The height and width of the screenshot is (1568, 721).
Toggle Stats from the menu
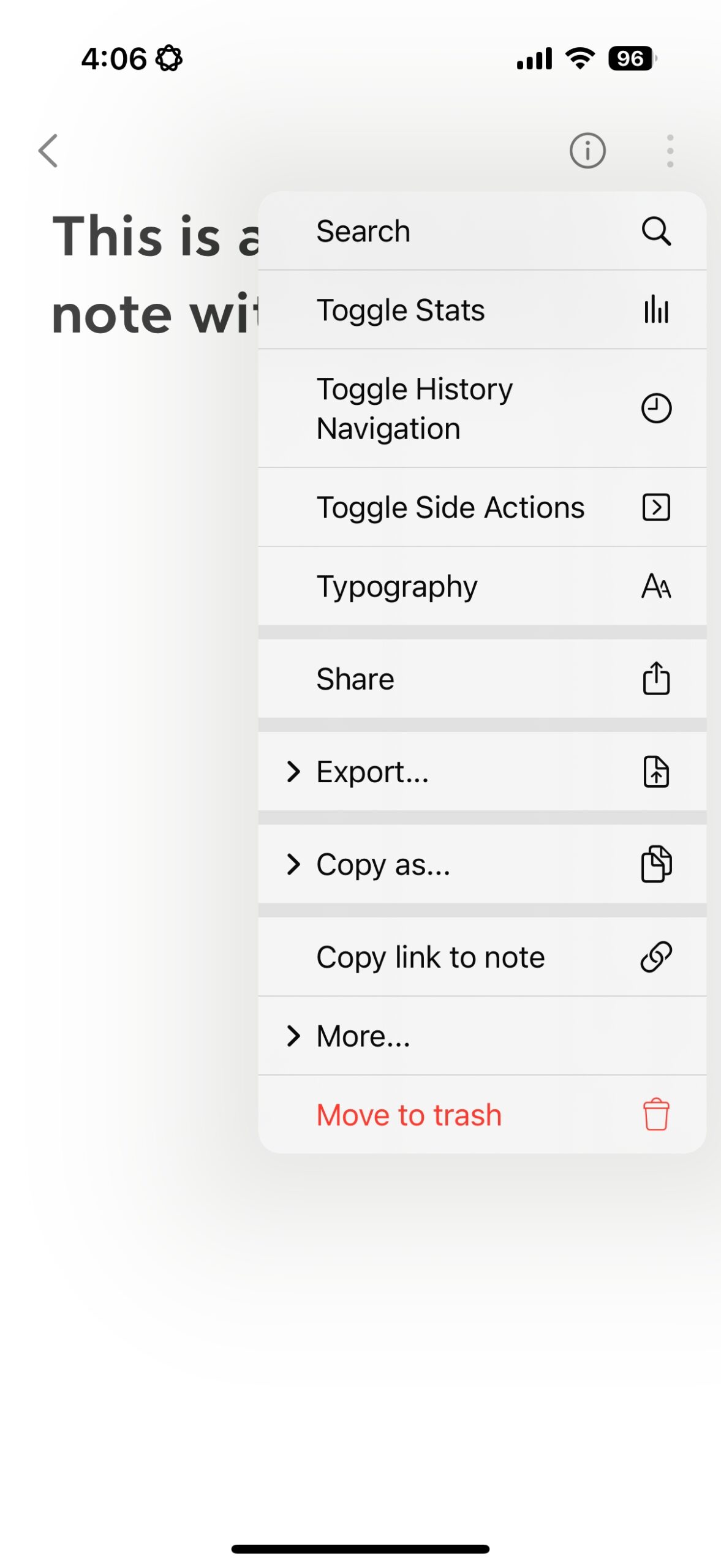pos(401,310)
